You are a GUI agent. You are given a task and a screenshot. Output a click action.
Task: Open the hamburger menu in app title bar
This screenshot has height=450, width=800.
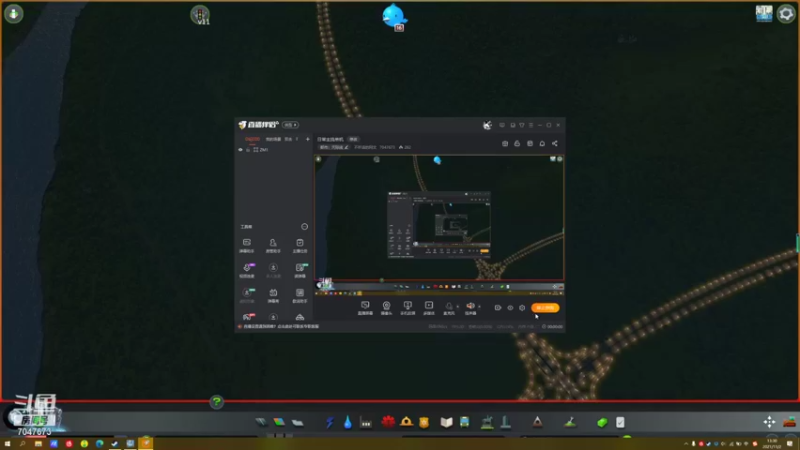point(531,125)
